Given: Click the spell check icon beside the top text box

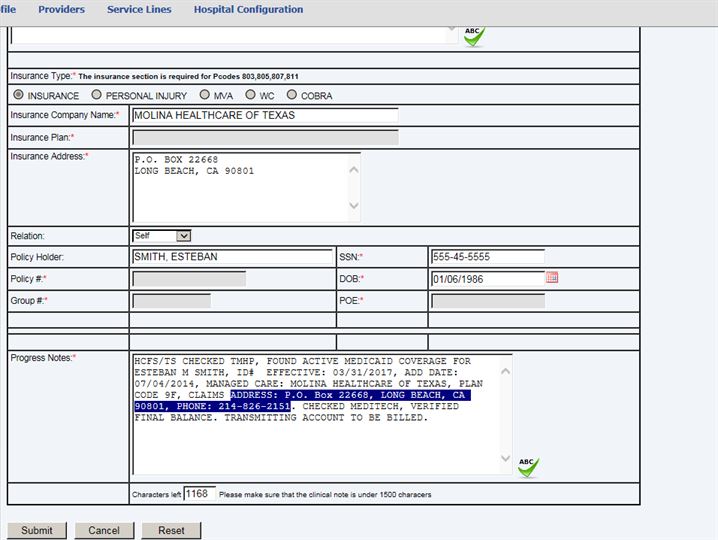Looking at the screenshot, I should click(x=473, y=36).
